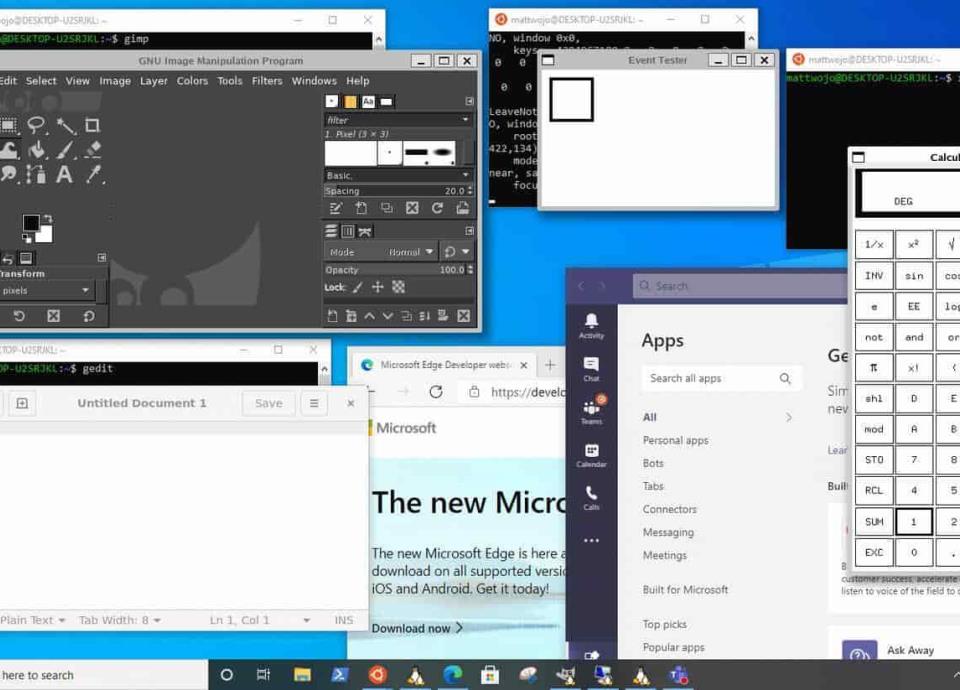Select the Paintbrush tool in GIMP

coord(65,150)
